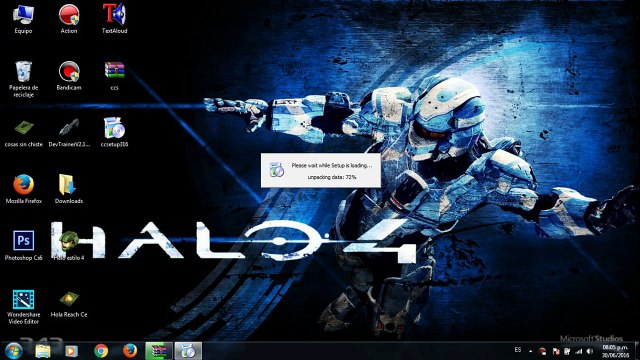Click the Windows Start orb
Viewport: 640px width, 360px height.
14,351
